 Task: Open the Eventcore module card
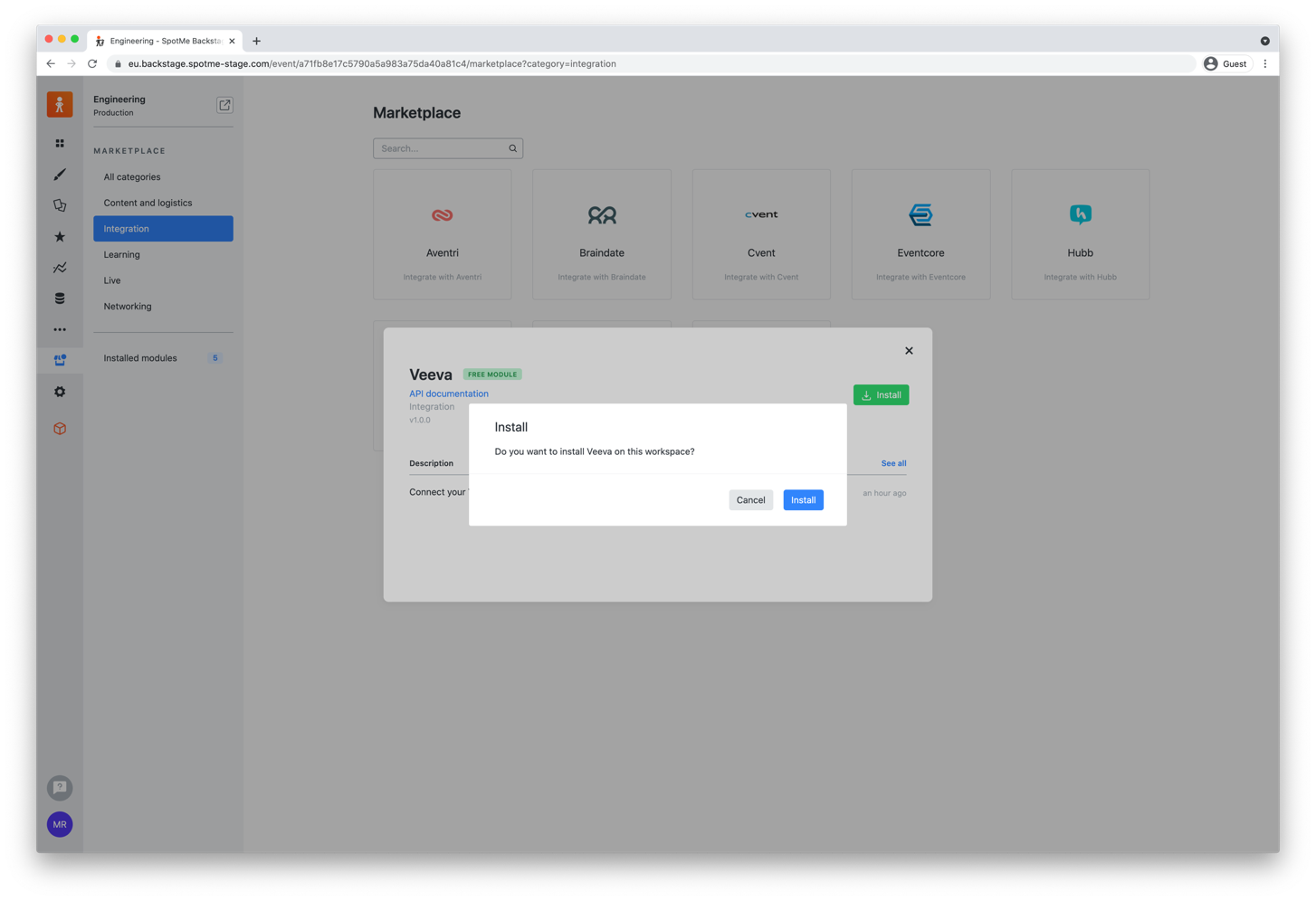(920, 234)
